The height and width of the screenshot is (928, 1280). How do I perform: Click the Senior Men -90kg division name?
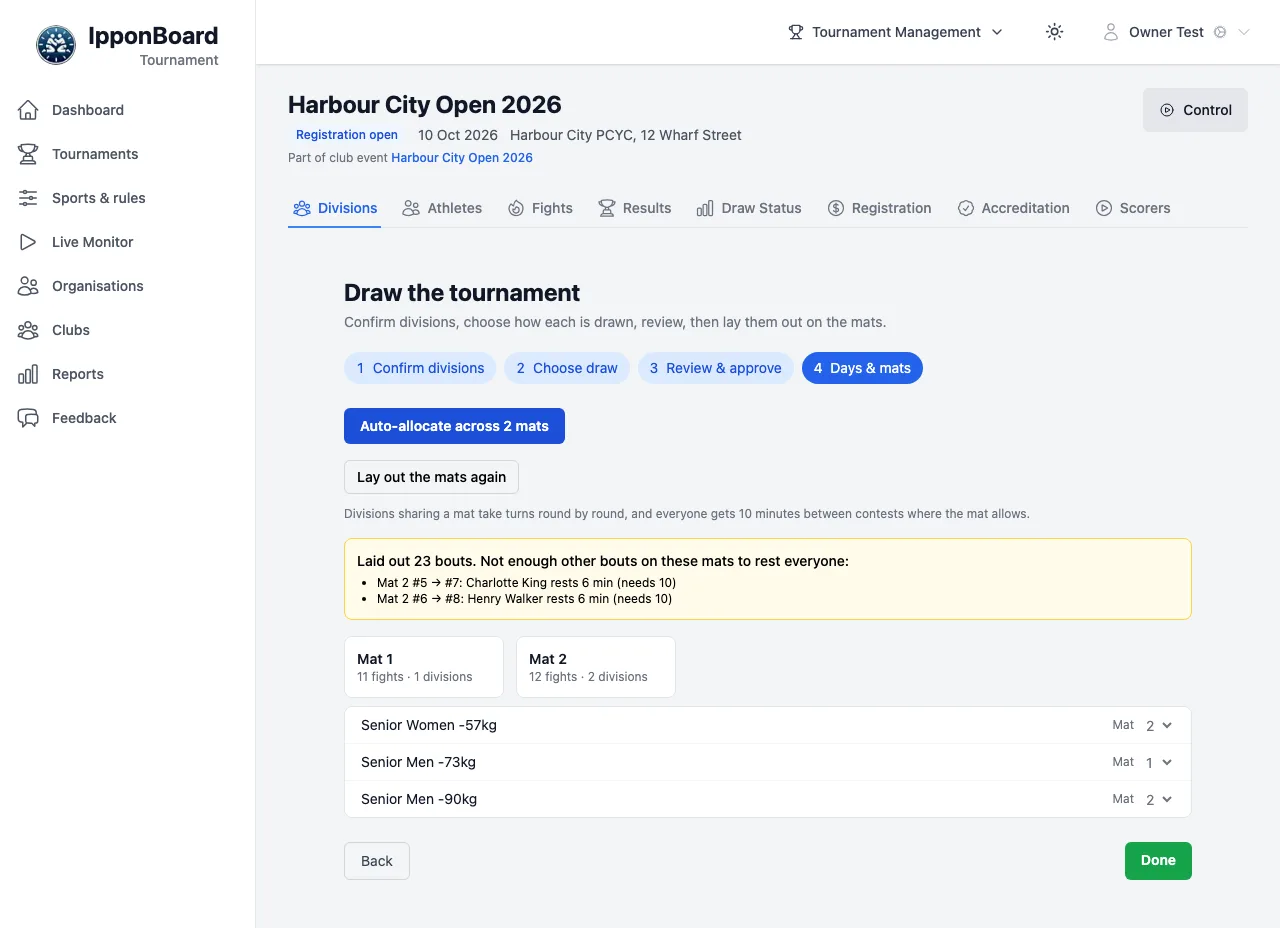click(x=419, y=799)
